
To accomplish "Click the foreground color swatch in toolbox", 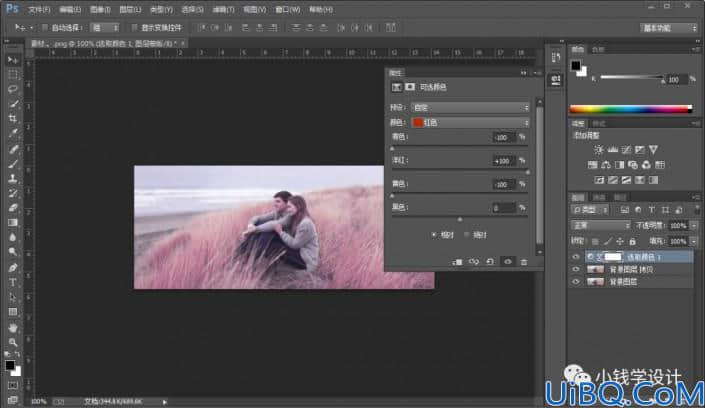I will (x=10, y=365).
